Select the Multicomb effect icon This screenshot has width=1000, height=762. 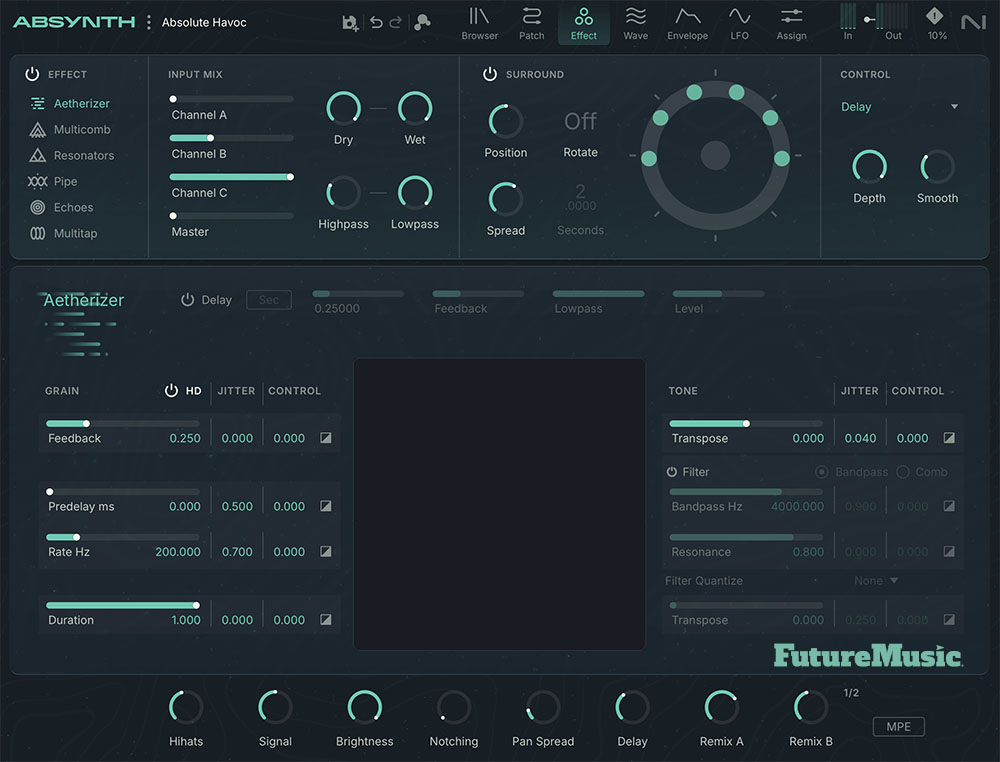[38, 129]
